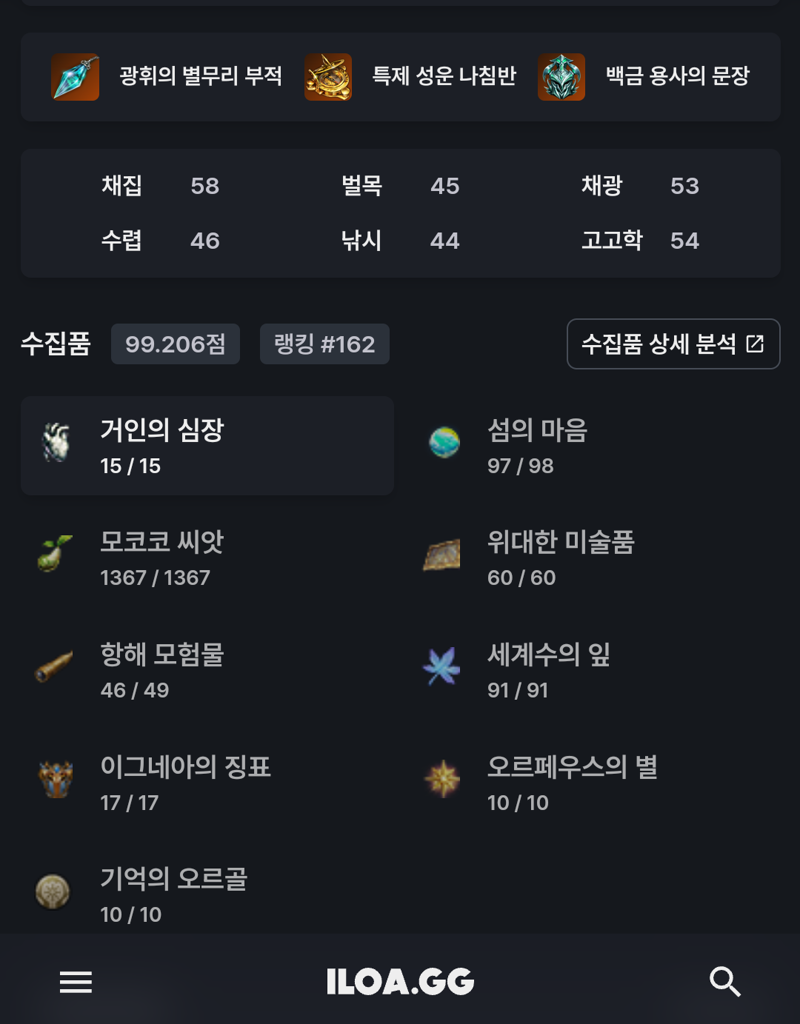Click the 광휘의 별무리 부적 crystal icon
The image size is (800, 1024).
[75, 77]
